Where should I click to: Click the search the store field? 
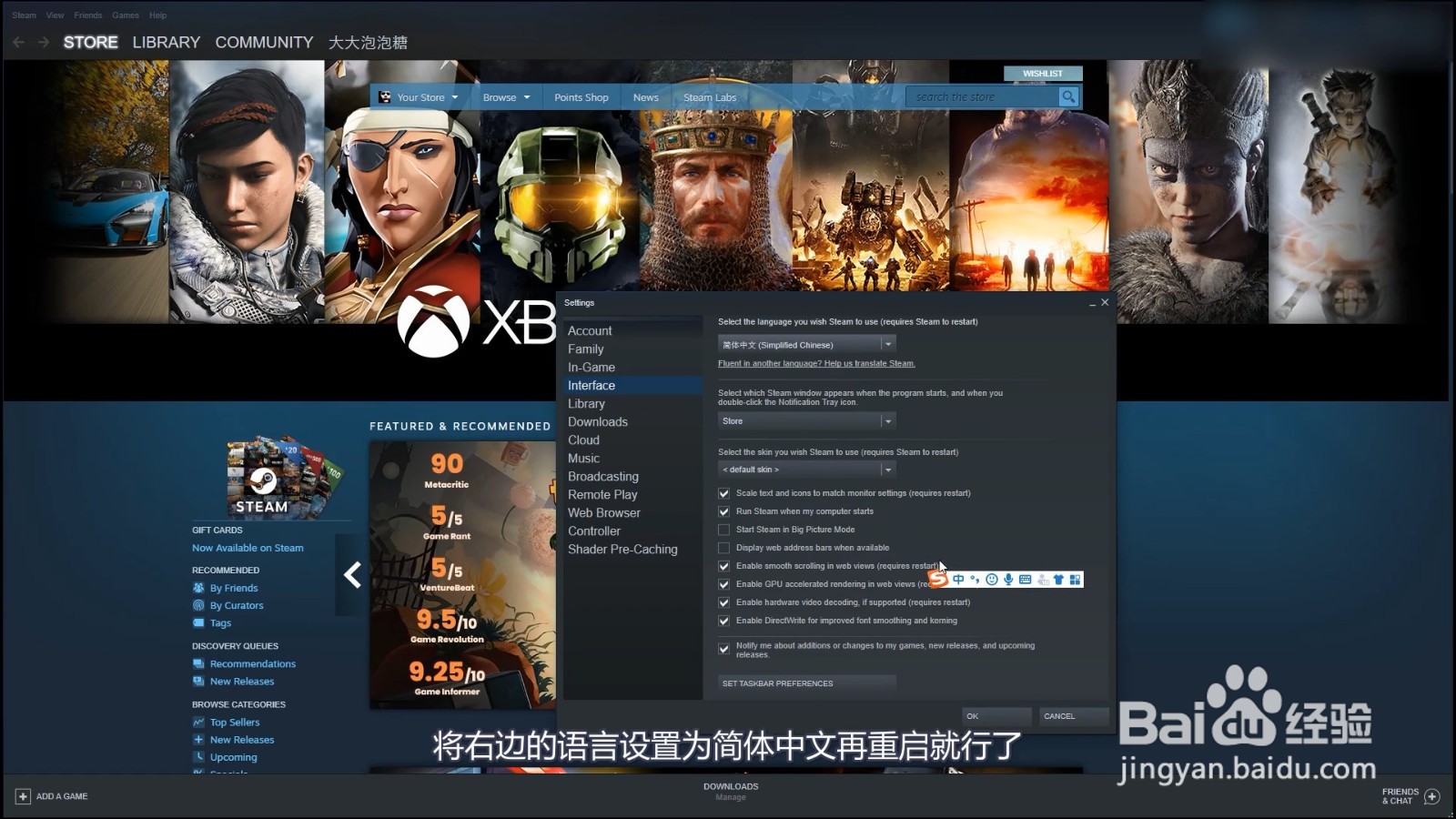983,96
